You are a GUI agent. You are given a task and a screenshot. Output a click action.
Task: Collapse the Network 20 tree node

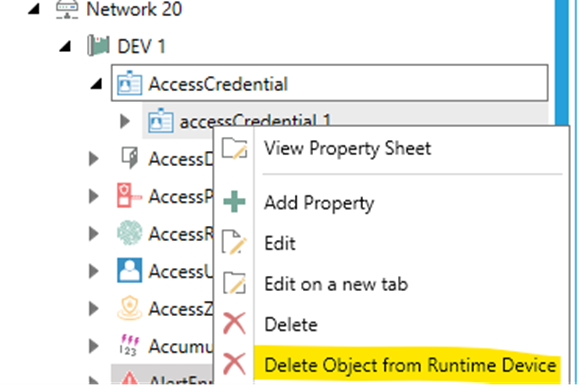click(34, 9)
